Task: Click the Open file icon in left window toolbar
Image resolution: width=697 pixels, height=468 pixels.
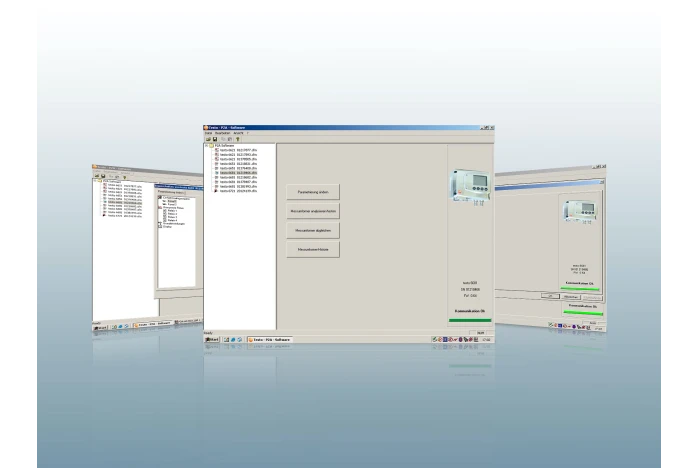Action: 97,176
